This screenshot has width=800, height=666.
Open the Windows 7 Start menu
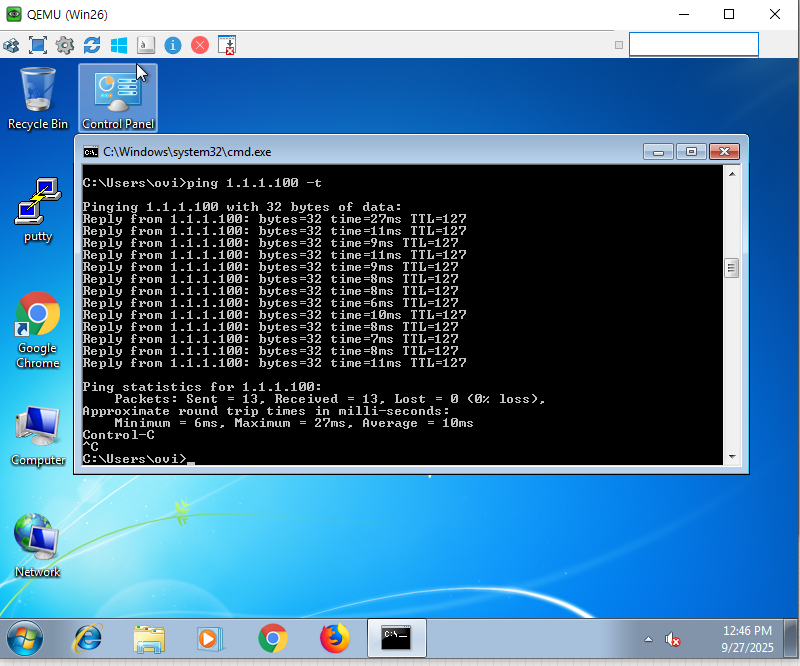(x=24, y=638)
